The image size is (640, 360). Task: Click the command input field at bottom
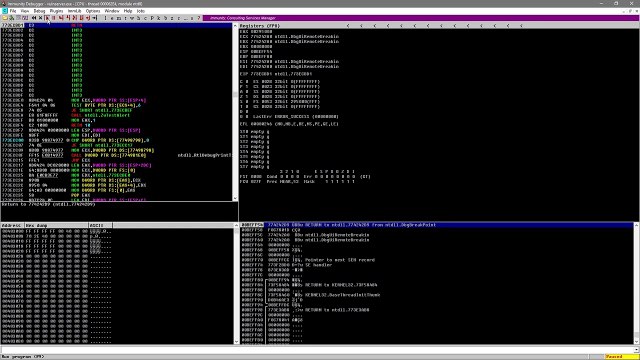[x=318, y=350]
